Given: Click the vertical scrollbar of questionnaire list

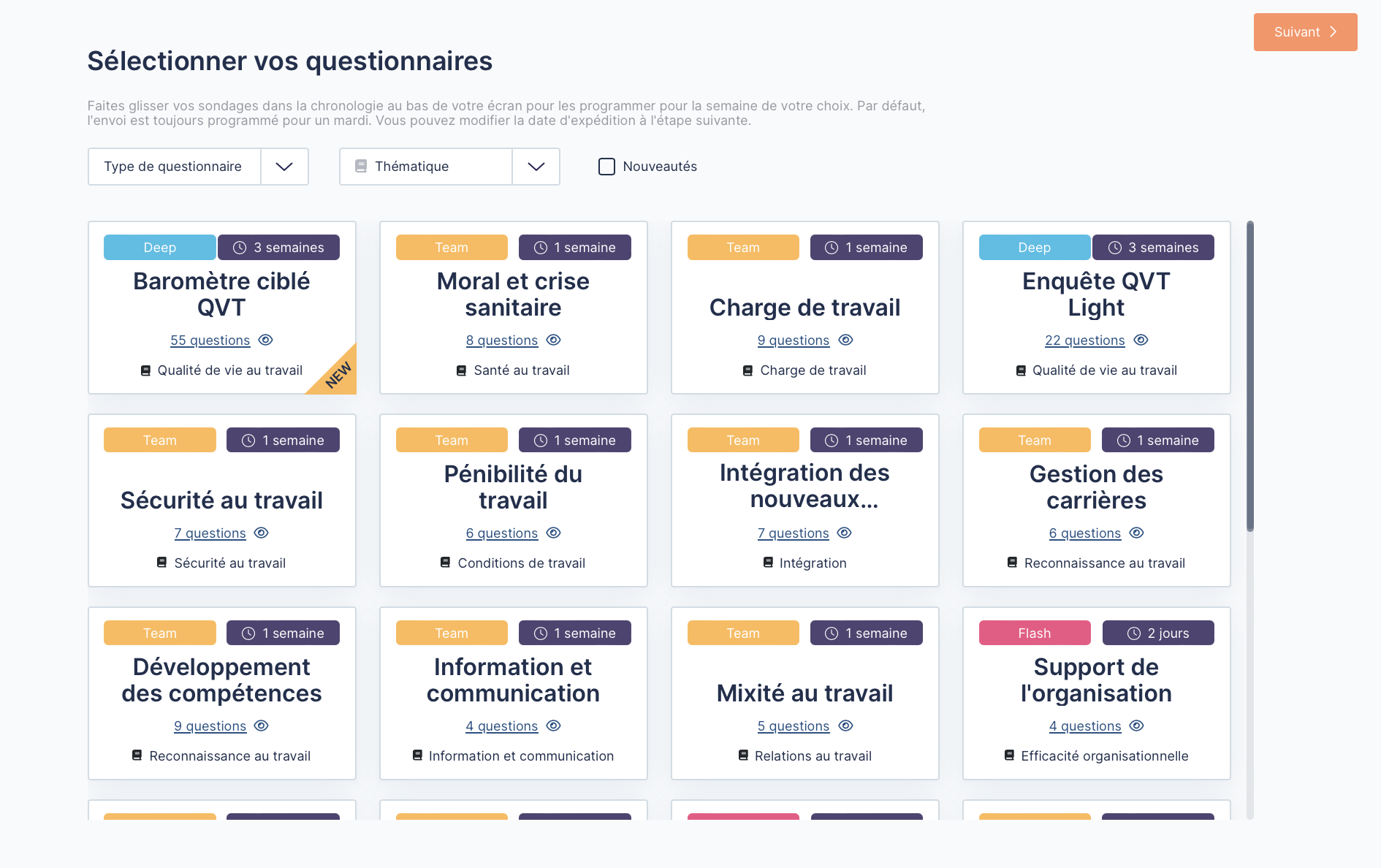Looking at the screenshot, I should point(1250,376).
